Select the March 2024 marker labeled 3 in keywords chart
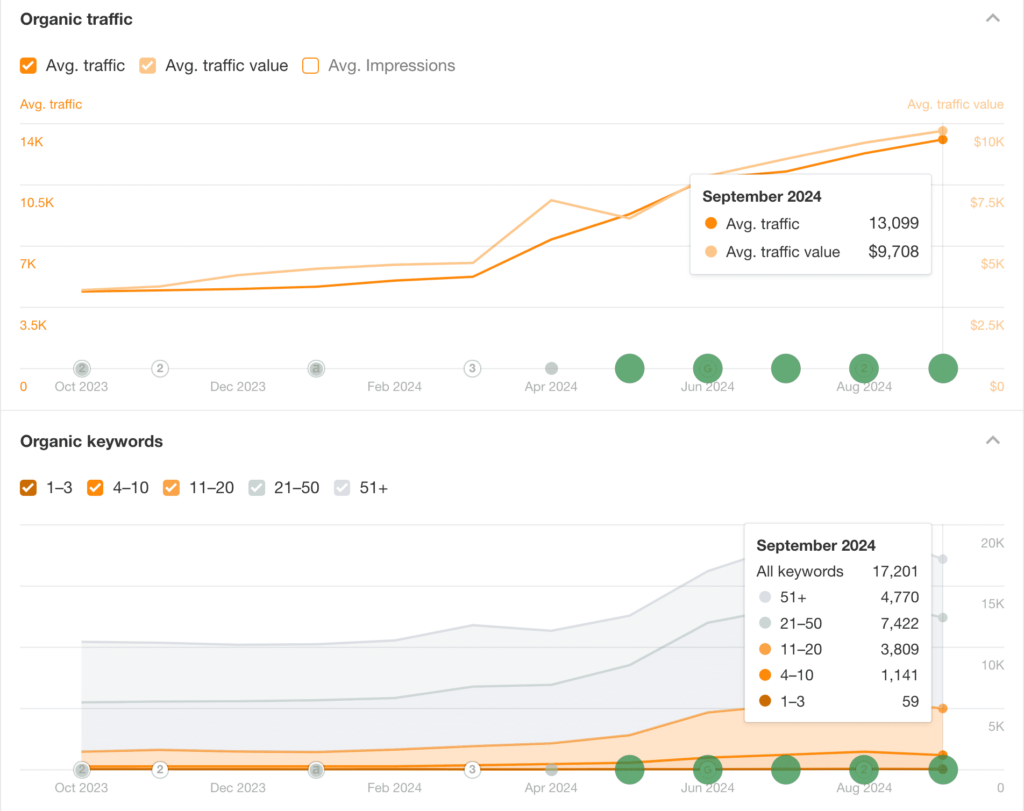 (x=472, y=770)
